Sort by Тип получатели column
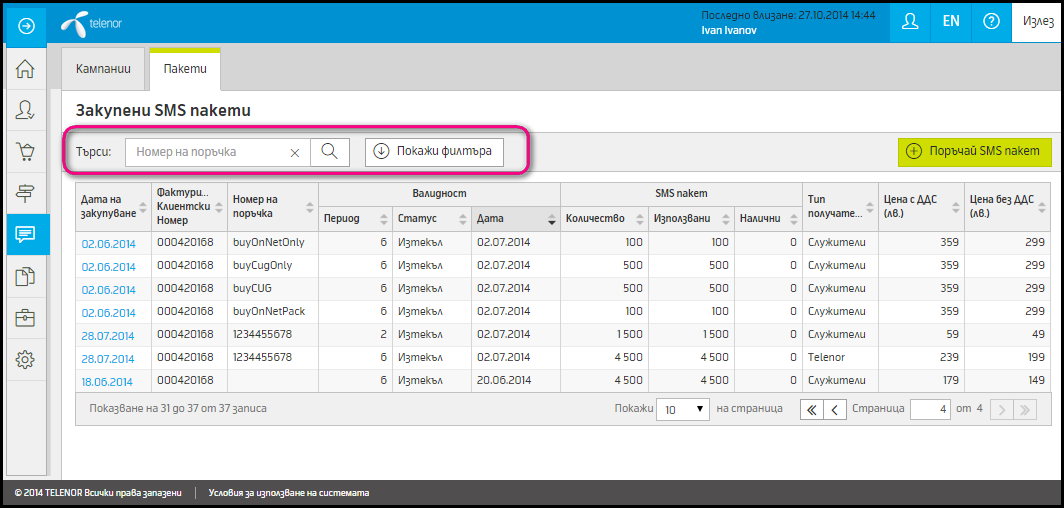The width and height of the screenshot is (1064, 508). click(x=840, y=206)
